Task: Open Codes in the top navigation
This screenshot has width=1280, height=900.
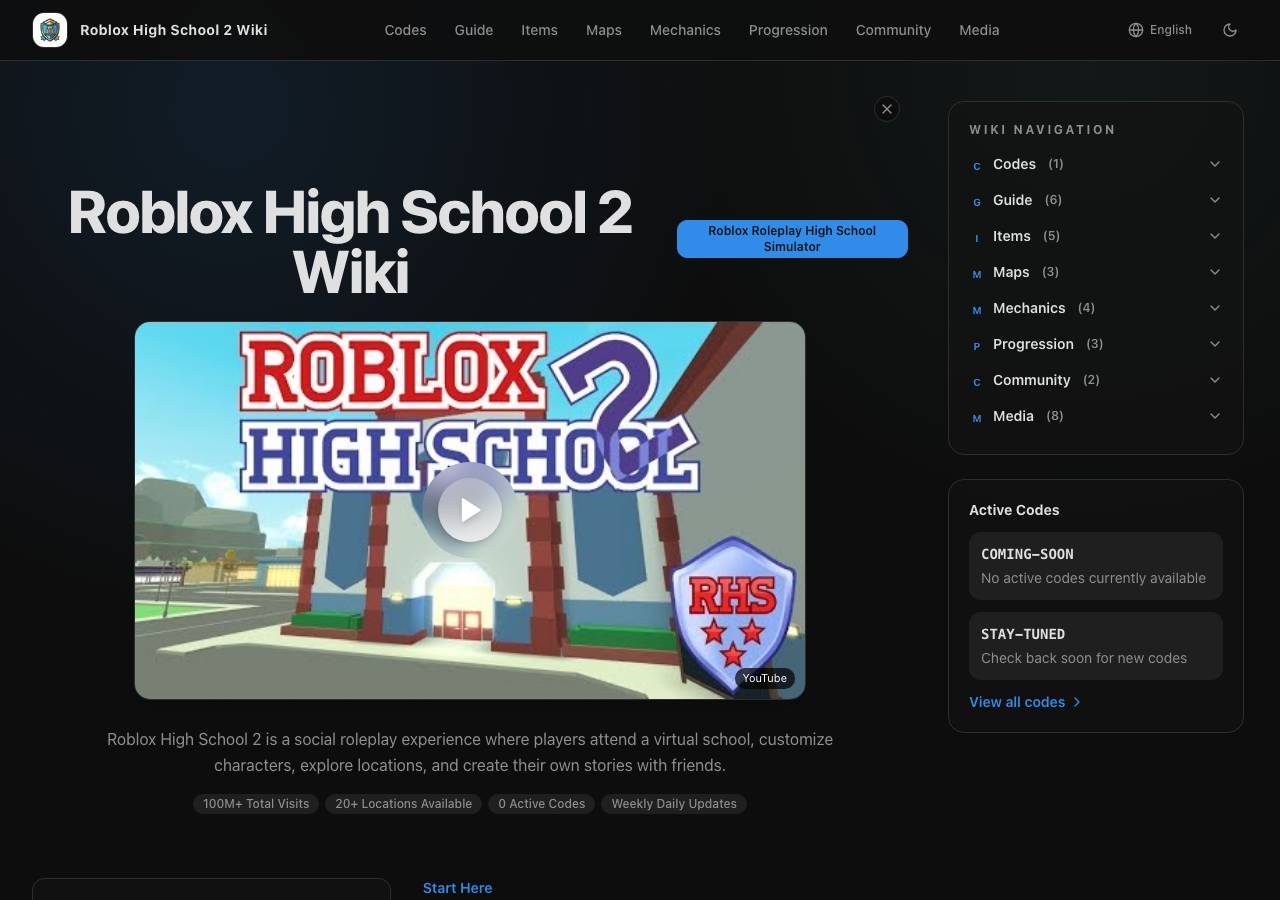Action: pyautogui.click(x=405, y=30)
